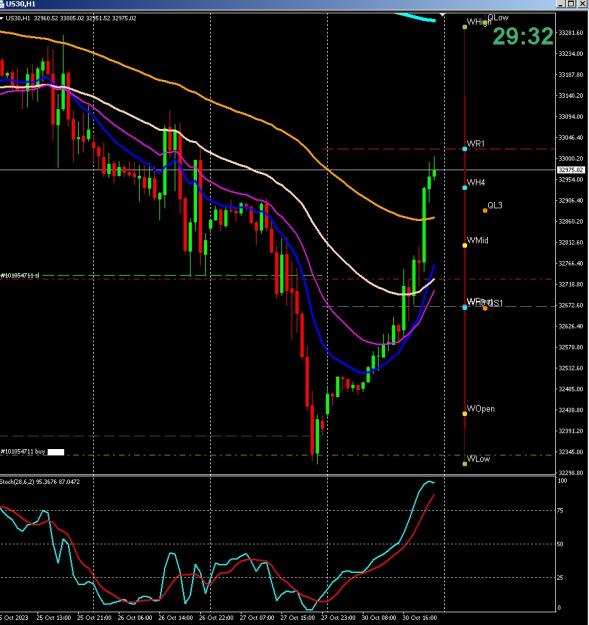Click the 30 Oct 16:00 time axis label
The width and height of the screenshot is (589, 625).
(x=419, y=617)
